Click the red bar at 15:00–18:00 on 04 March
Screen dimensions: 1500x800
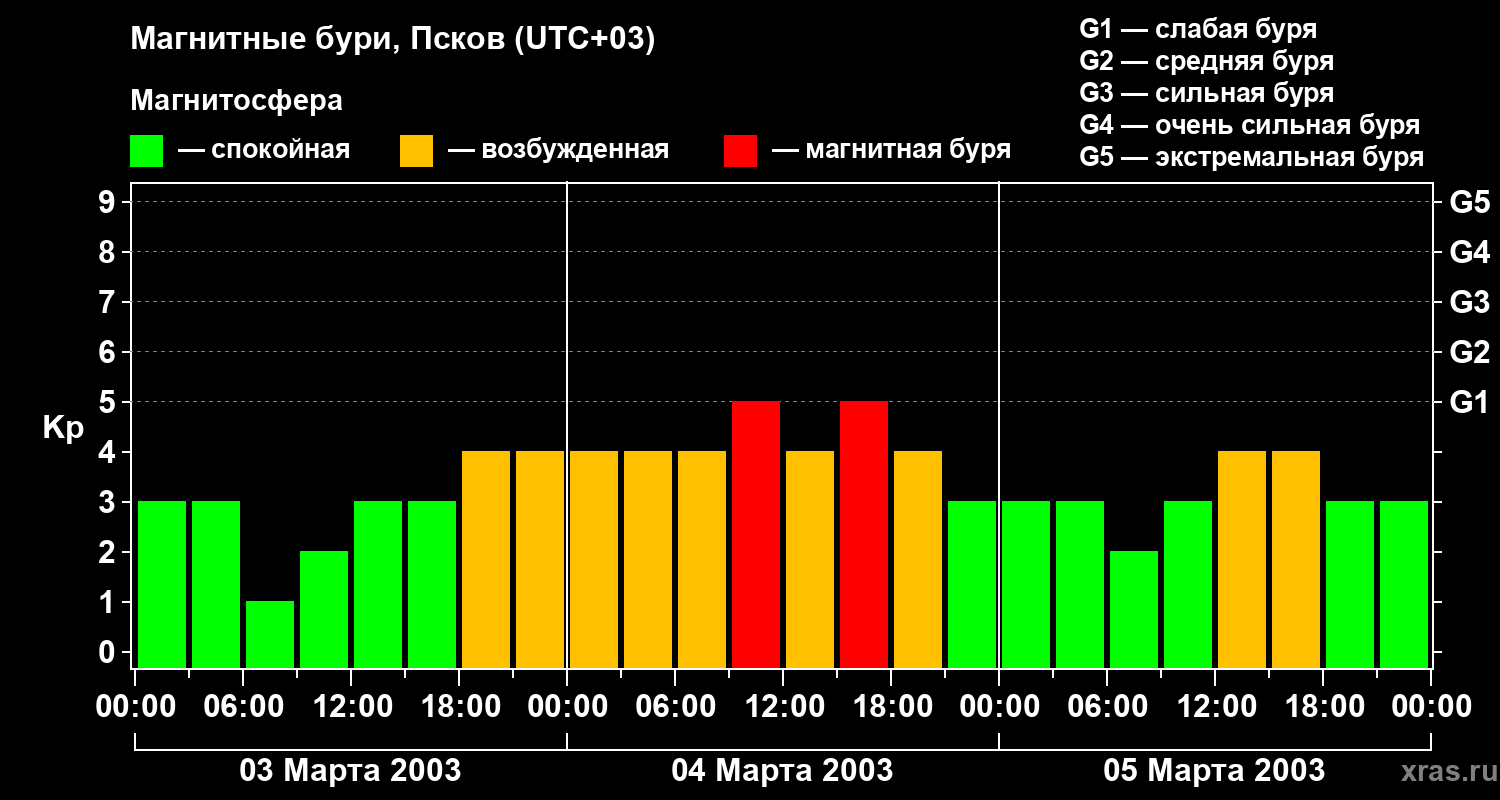(864, 534)
